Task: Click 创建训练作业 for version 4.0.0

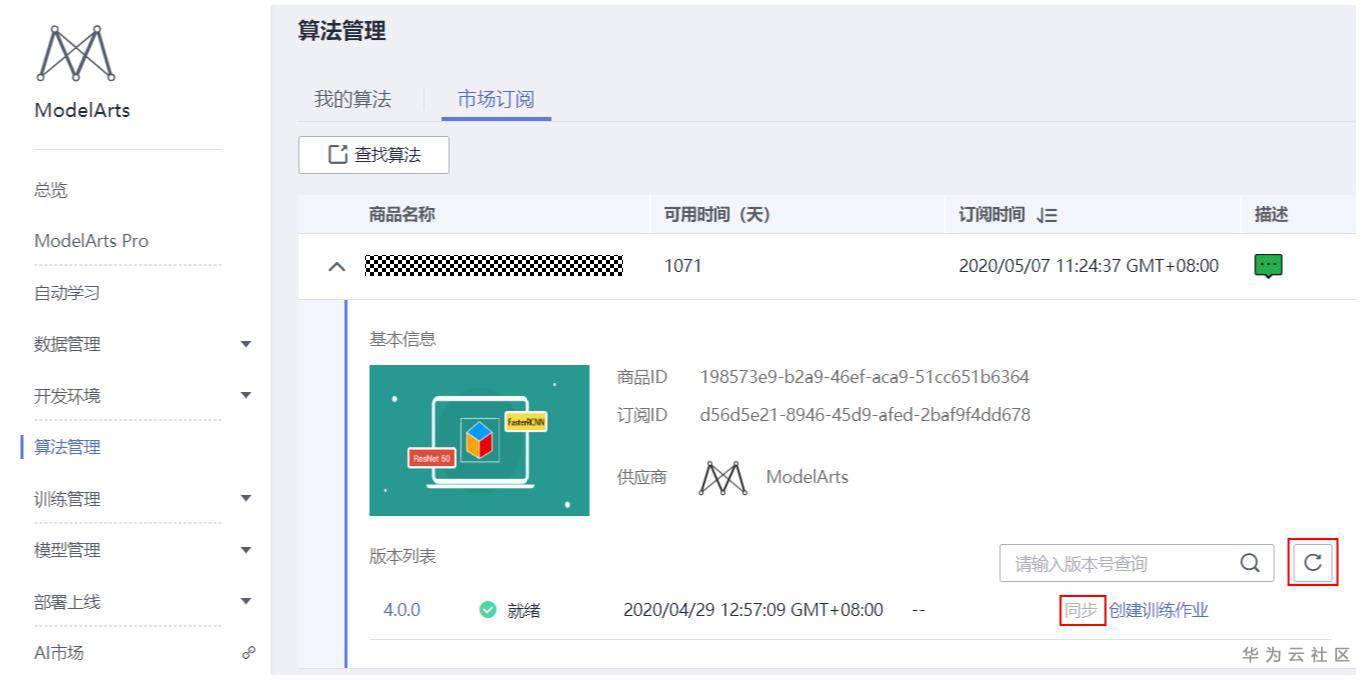Action: (1159, 610)
